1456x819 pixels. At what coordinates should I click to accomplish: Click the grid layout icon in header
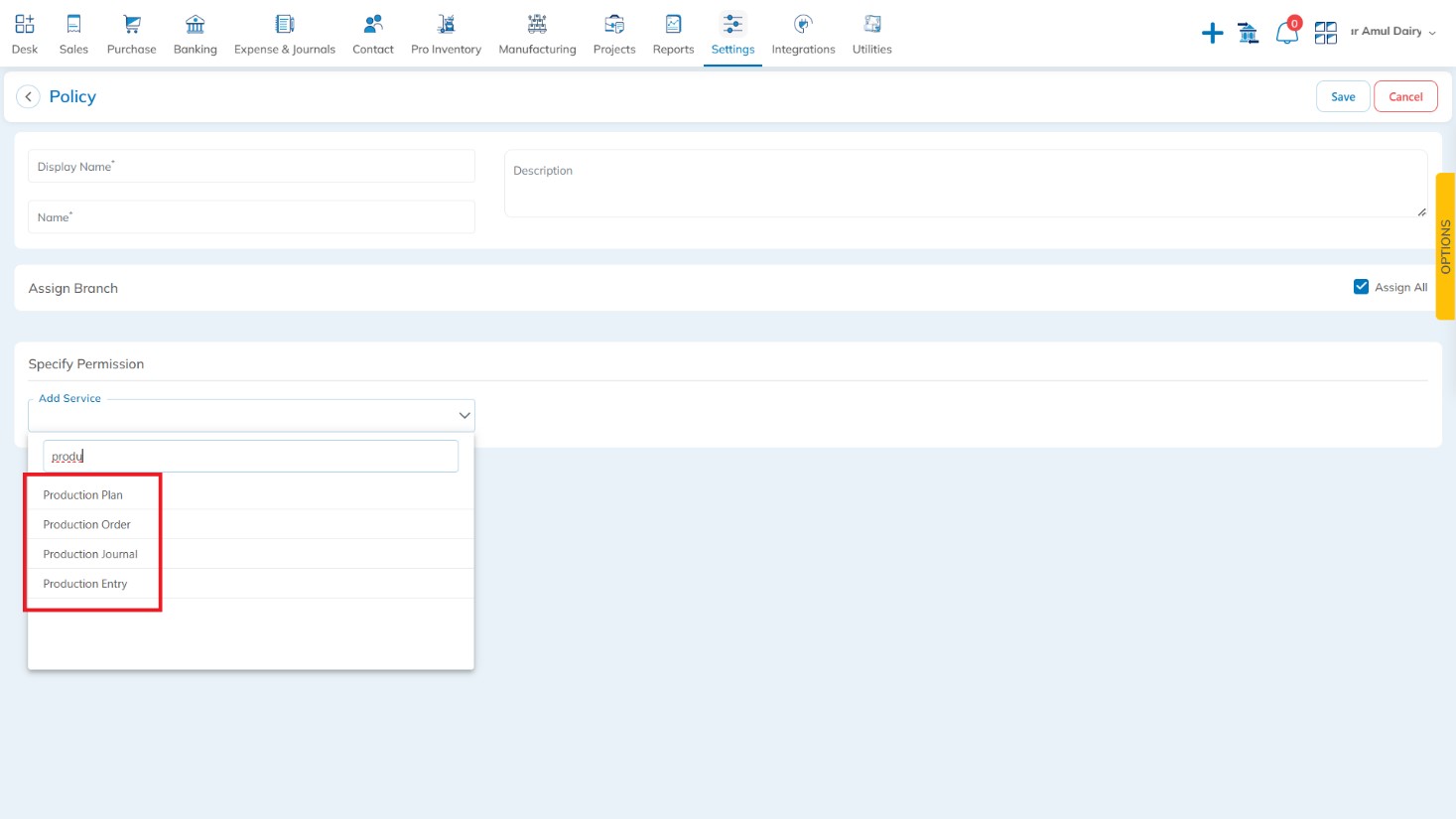pyautogui.click(x=1326, y=34)
